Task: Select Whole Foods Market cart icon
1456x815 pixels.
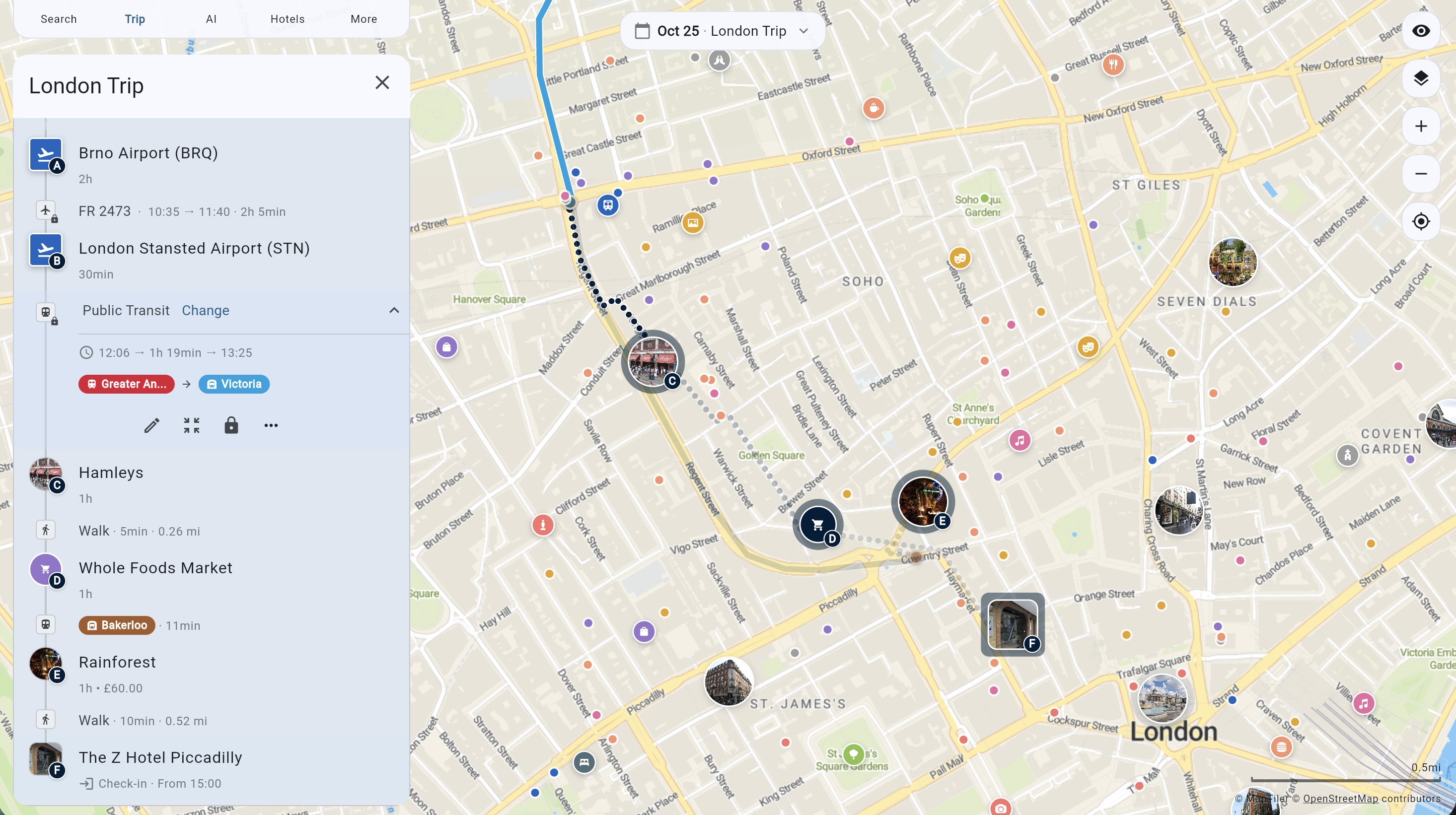Action: 46,569
